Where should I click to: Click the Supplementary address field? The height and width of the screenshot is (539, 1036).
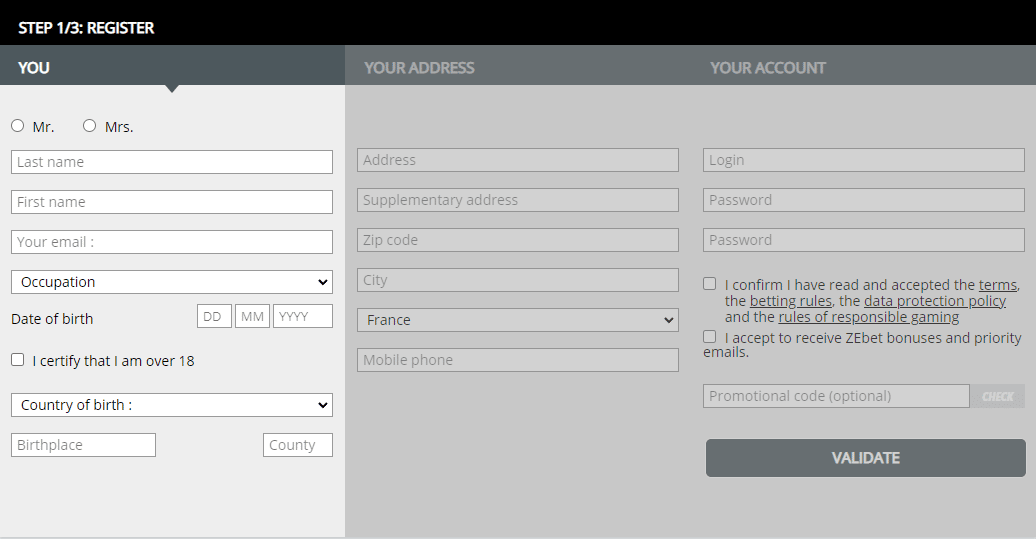click(518, 200)
